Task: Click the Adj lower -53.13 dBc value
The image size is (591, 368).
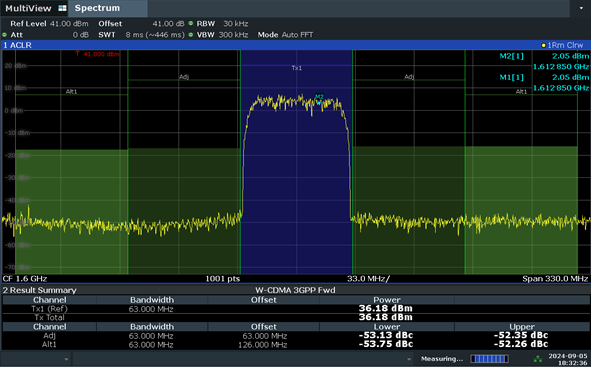Action: (x=386, y=336)
